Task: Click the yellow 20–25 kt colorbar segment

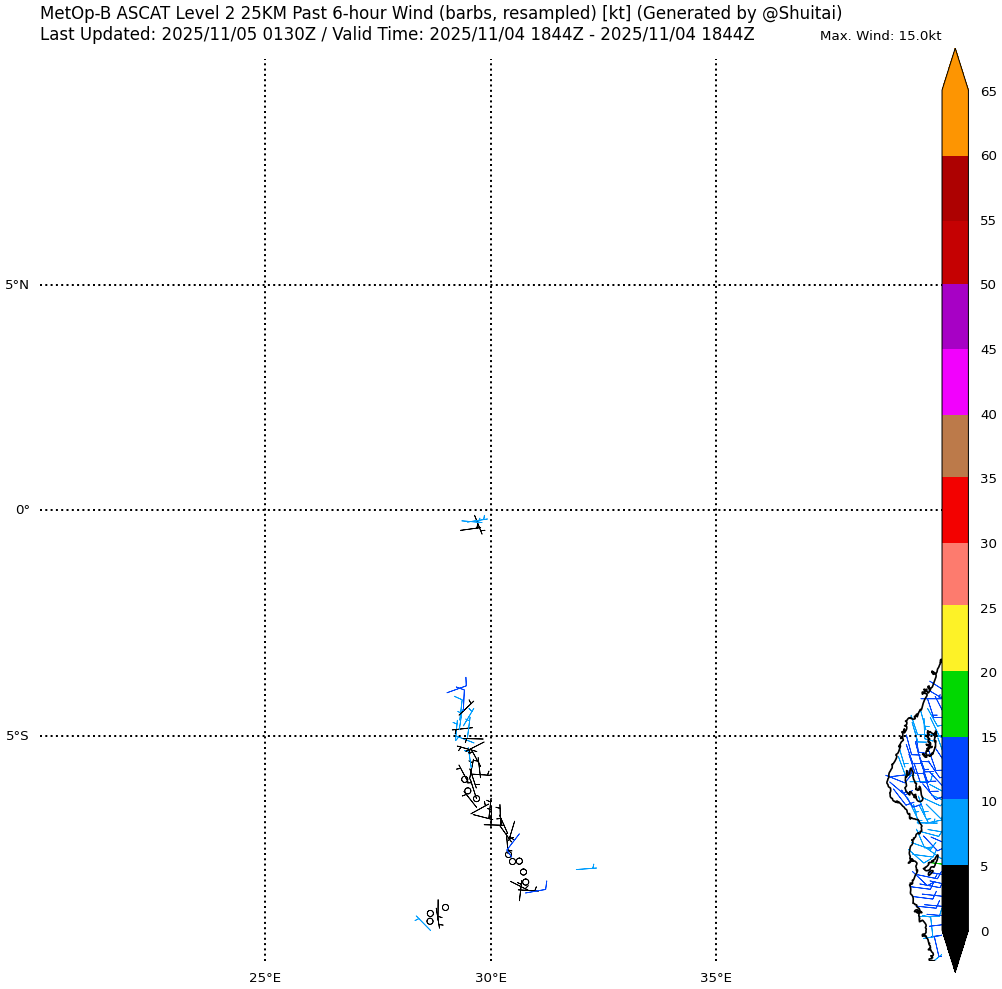Action: tap(955, 638)
